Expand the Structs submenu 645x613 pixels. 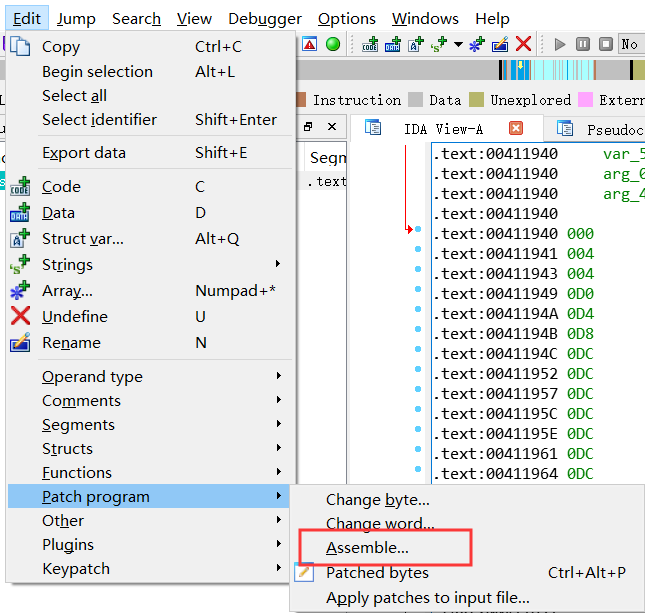[x=278, y=447]
